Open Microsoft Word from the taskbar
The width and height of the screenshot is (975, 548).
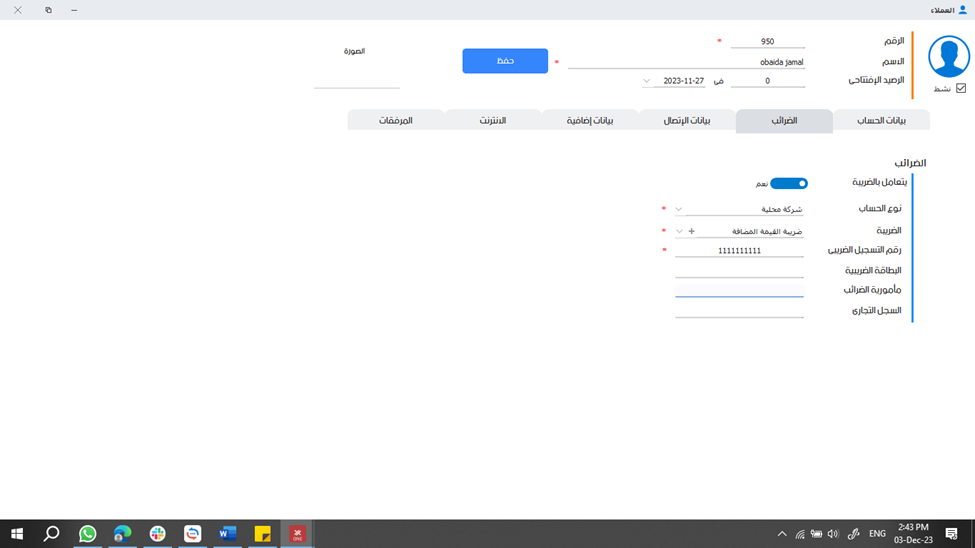227,534
